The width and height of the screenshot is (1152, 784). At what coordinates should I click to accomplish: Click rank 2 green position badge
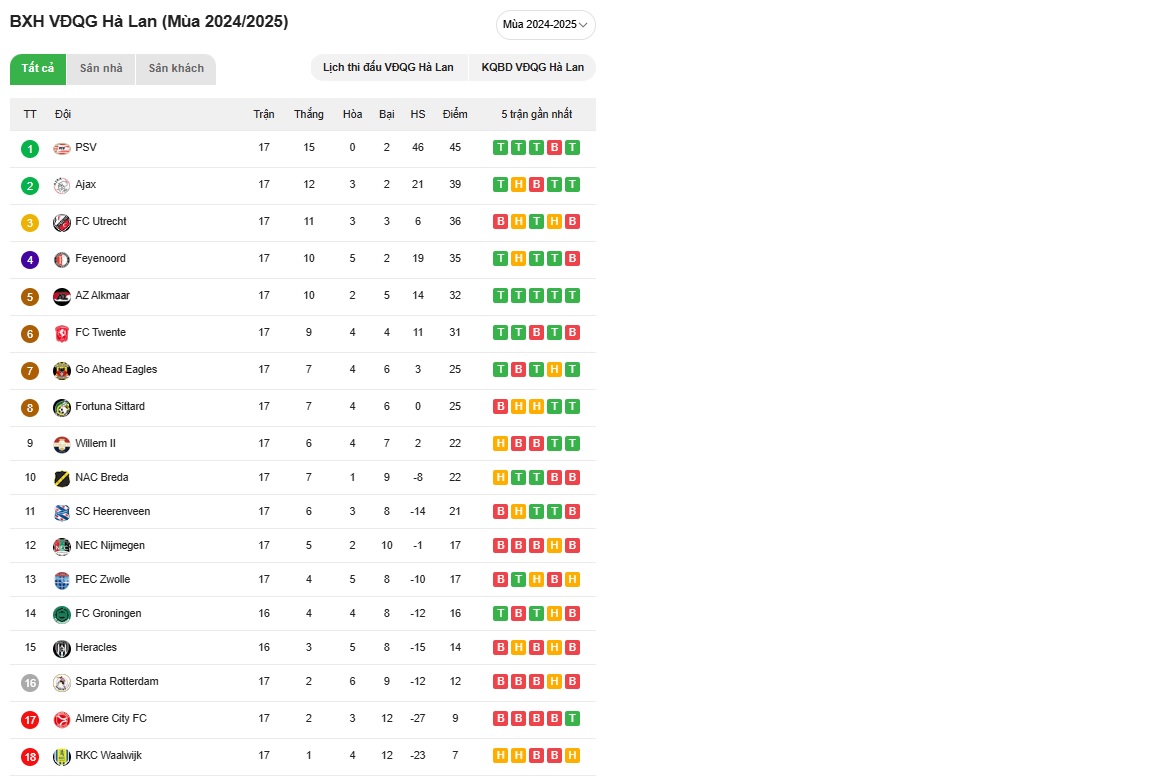pos(30,186)
